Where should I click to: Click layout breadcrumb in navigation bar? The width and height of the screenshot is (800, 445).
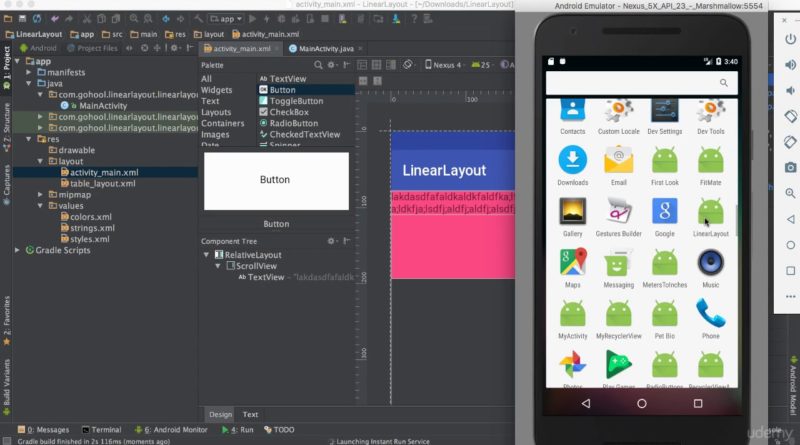(x=209, y=34)
